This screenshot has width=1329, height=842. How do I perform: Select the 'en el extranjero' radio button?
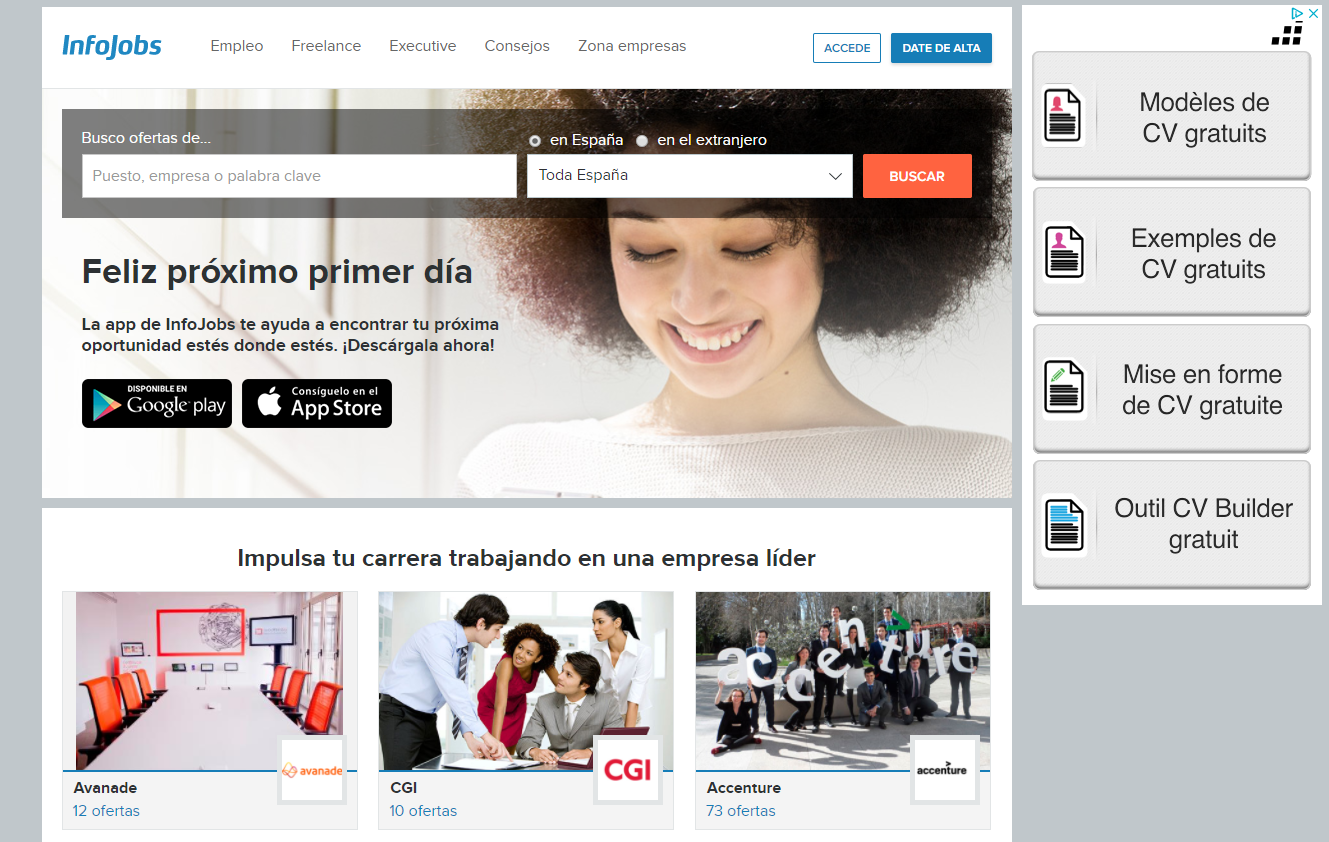(x=642, y=140)
